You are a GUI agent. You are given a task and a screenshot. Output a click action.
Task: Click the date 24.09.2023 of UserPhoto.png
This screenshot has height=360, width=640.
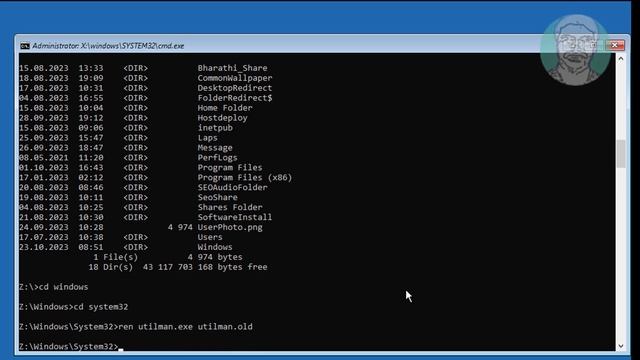[x=44, y=227]
